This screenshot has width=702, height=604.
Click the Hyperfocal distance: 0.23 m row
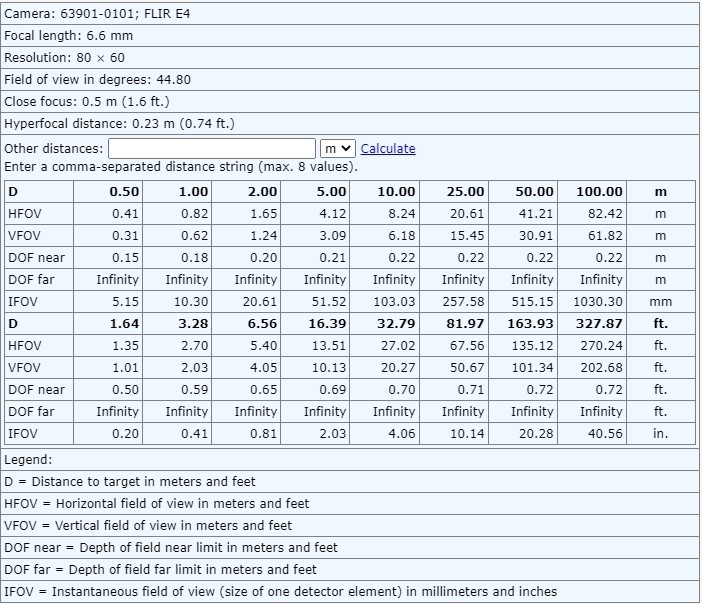tap(121, 124)
